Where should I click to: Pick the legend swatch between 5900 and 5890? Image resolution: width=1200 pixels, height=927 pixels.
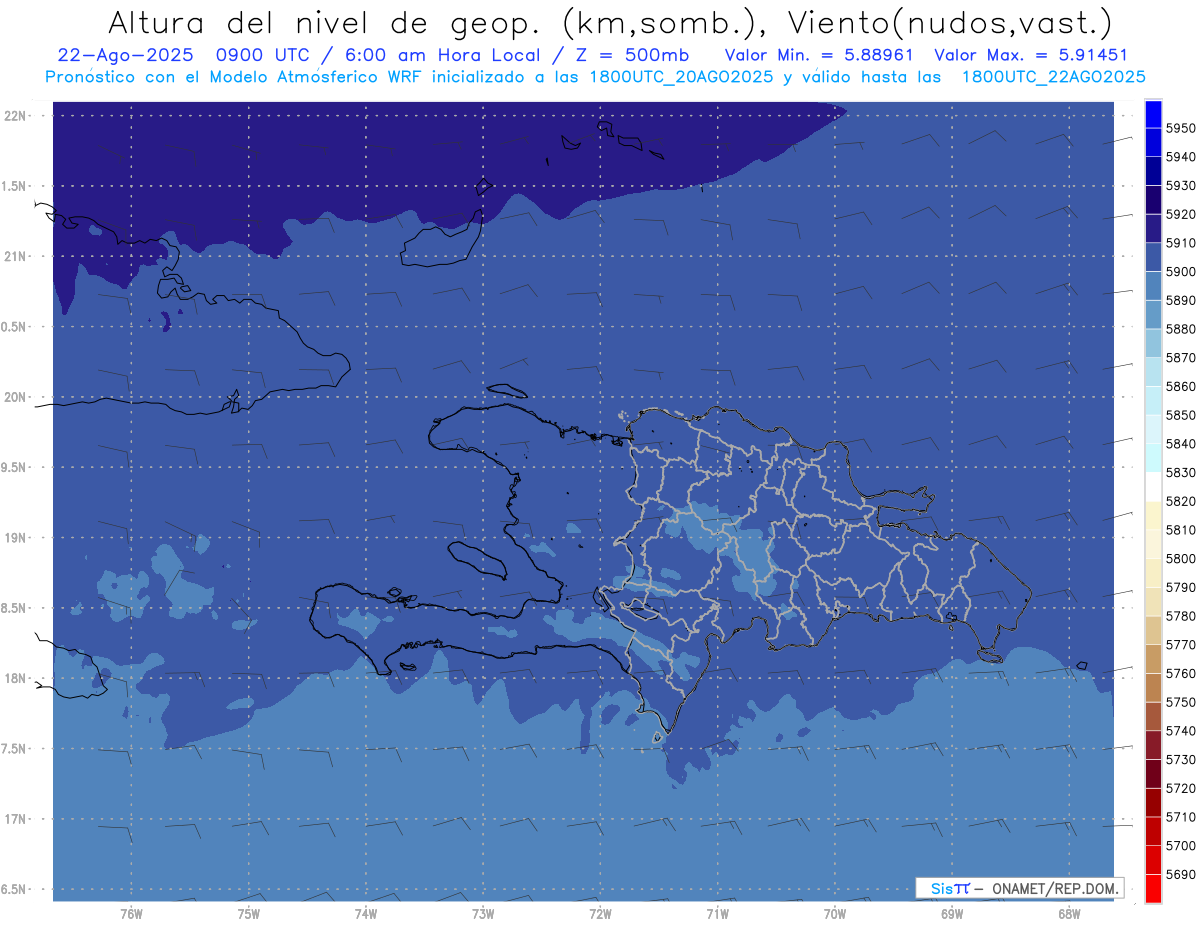click(1153, 286)
